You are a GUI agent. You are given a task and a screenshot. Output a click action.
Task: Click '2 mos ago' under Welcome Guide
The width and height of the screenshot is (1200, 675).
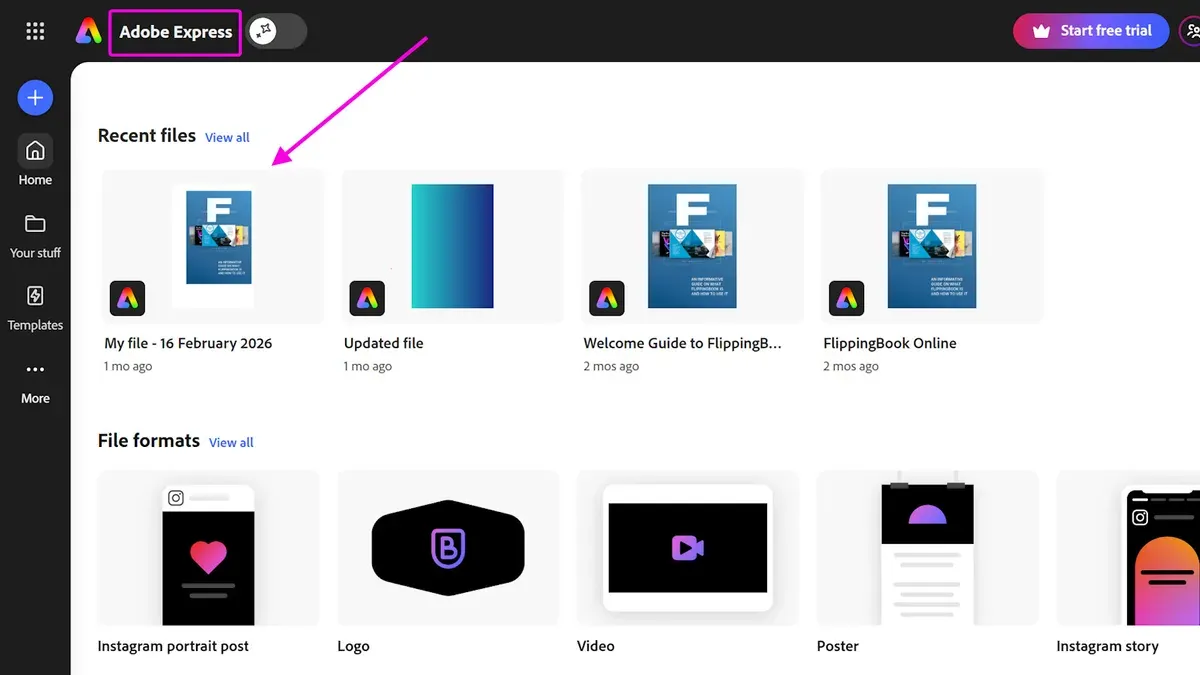tap(611, 366)
